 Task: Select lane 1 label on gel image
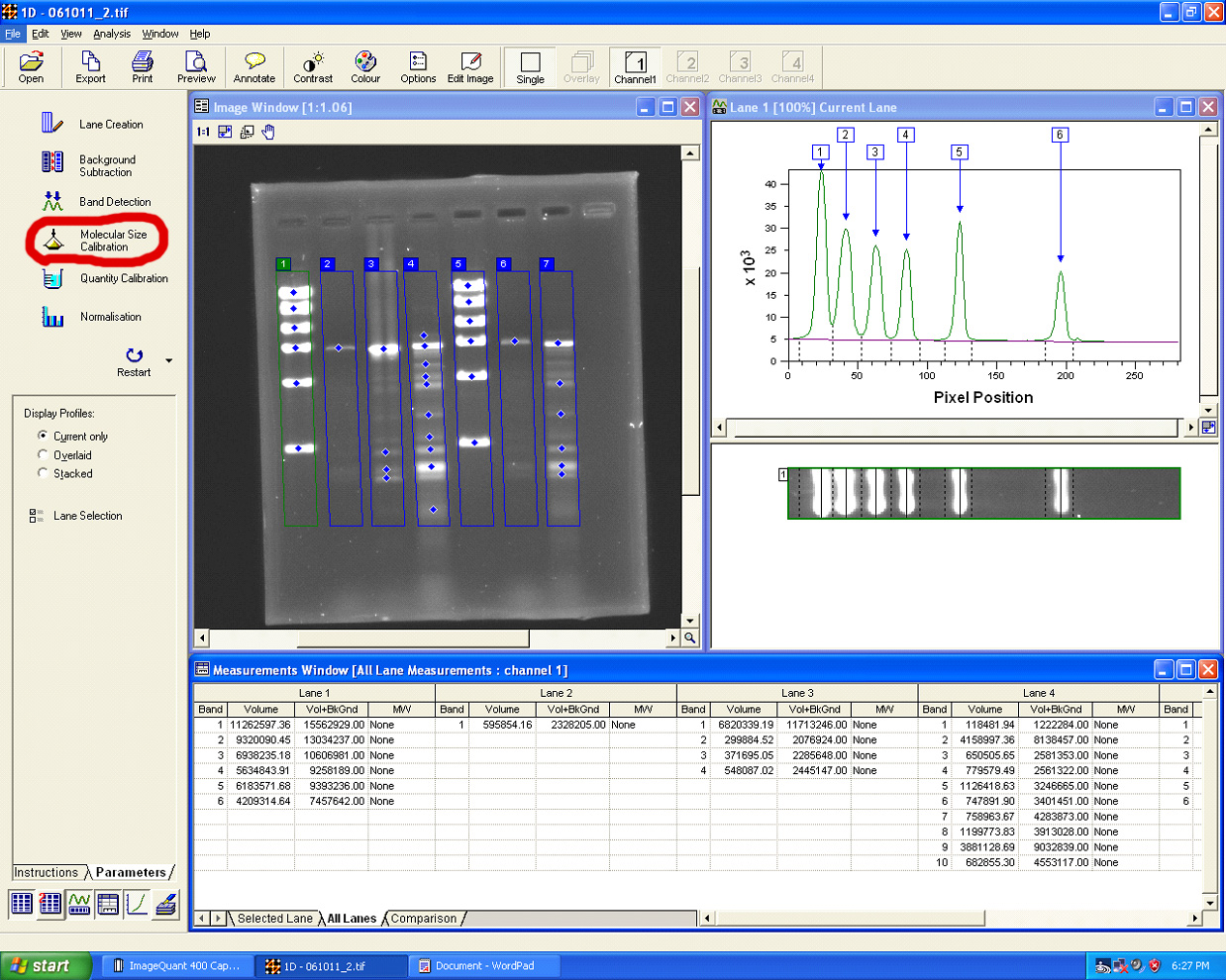tap(283, 264)
